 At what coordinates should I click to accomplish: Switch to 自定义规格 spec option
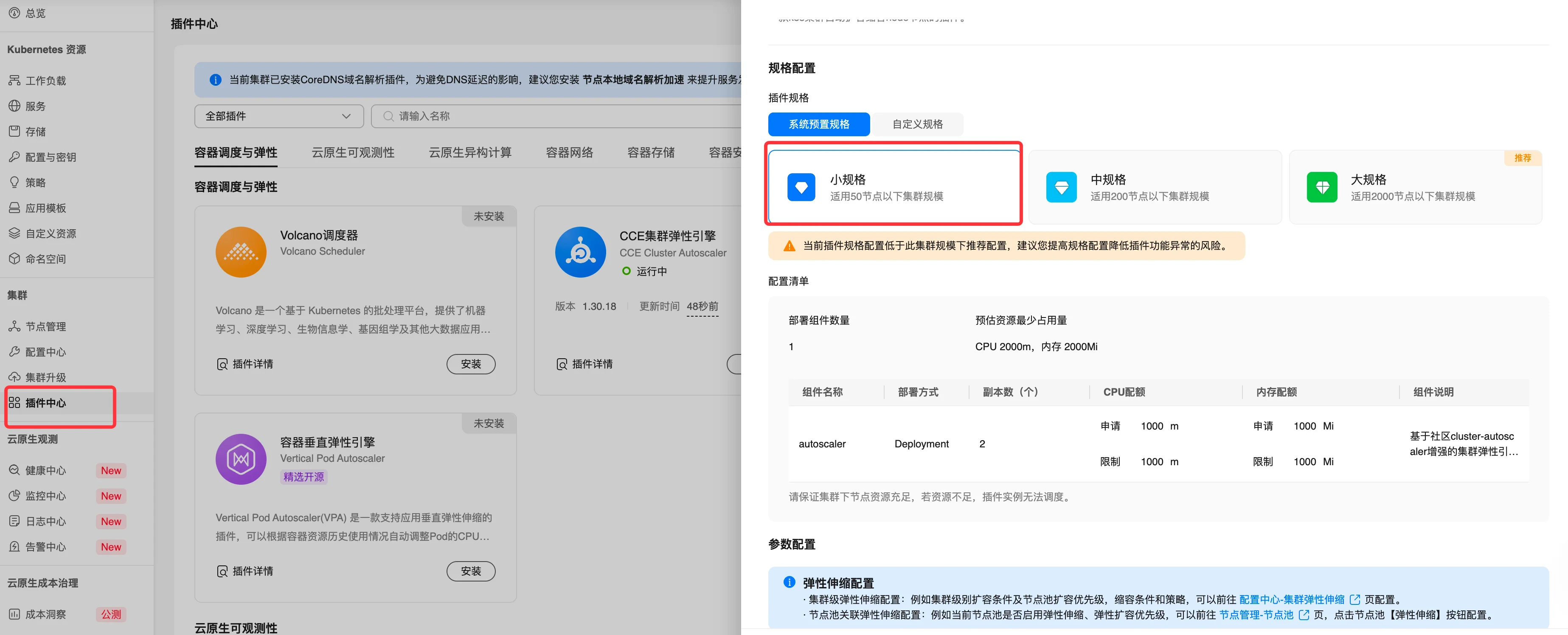[x=917, y=124]
